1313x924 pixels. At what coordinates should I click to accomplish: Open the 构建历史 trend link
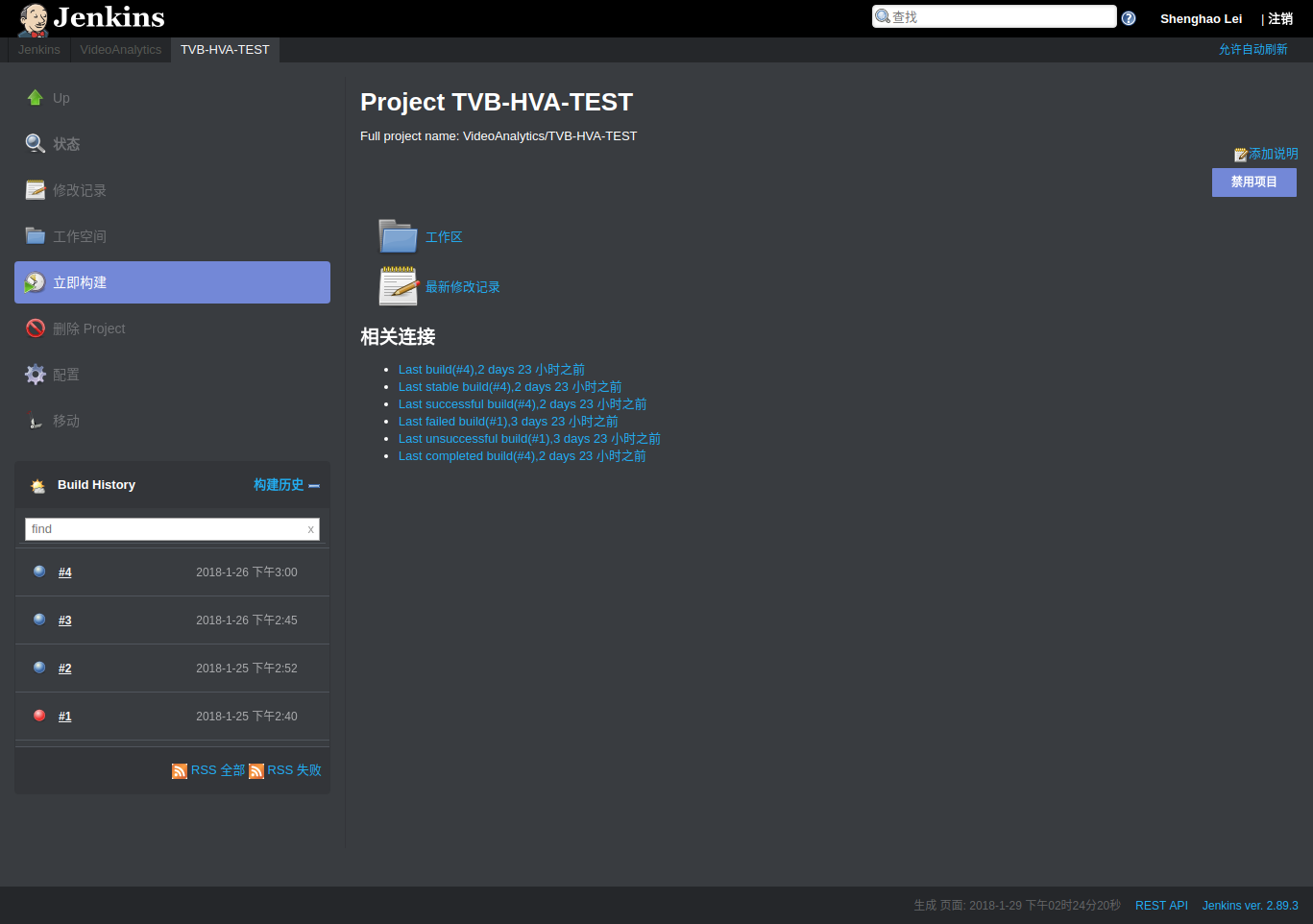pos(279,485)
